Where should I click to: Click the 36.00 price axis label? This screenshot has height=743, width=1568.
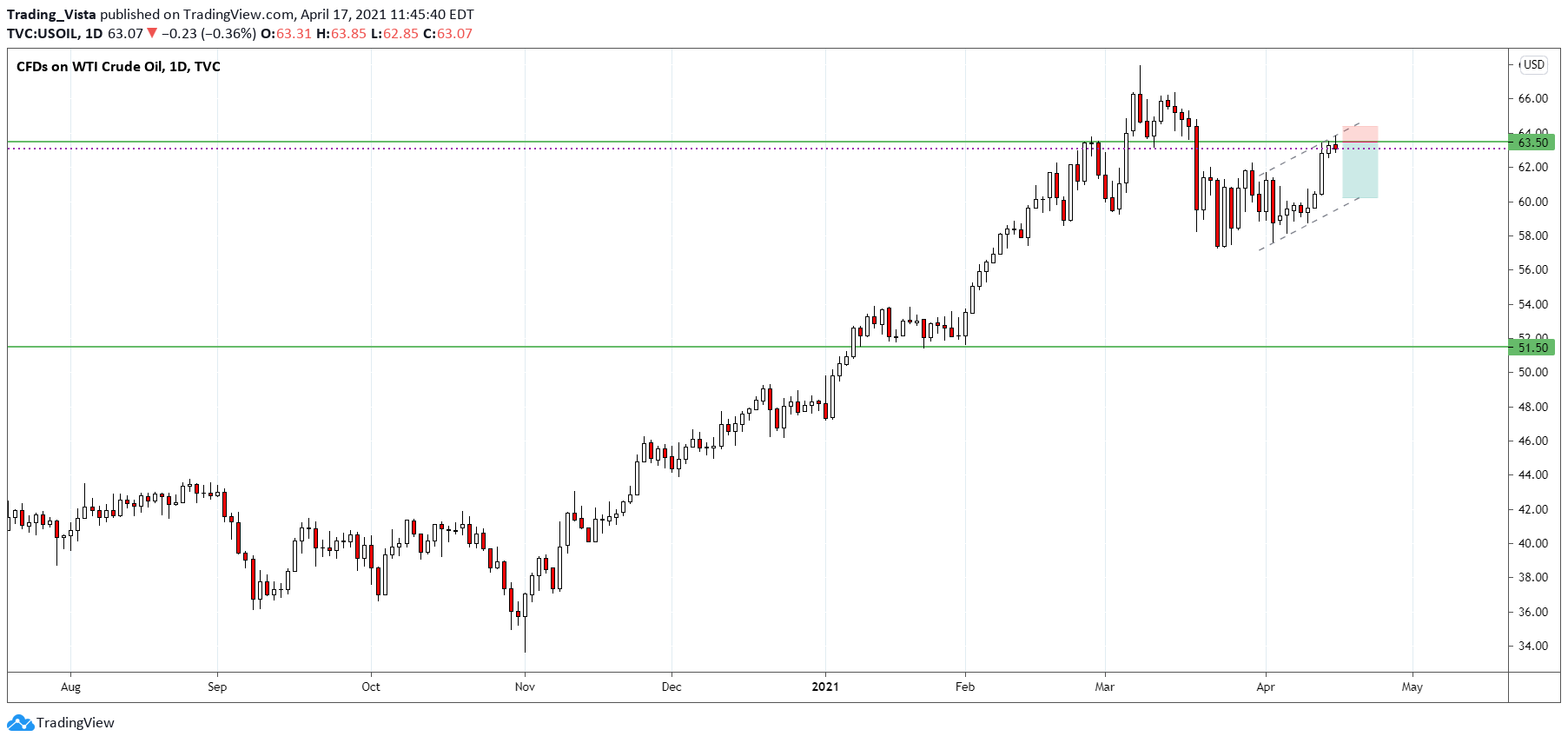pos(1533,612)
